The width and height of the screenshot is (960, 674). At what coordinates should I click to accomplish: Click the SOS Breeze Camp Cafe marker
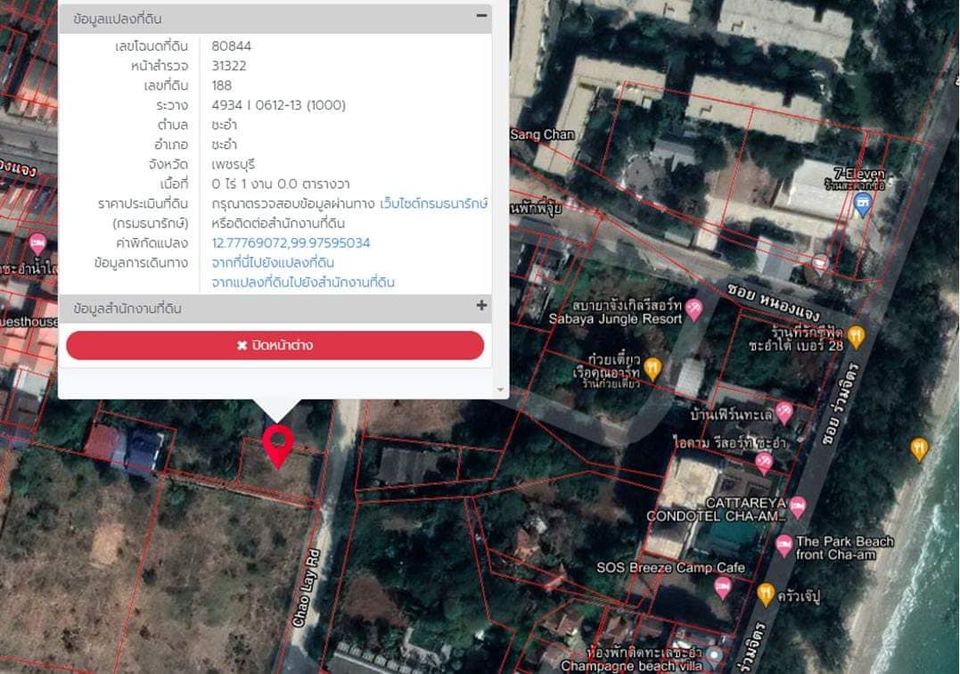coord(723,588)
